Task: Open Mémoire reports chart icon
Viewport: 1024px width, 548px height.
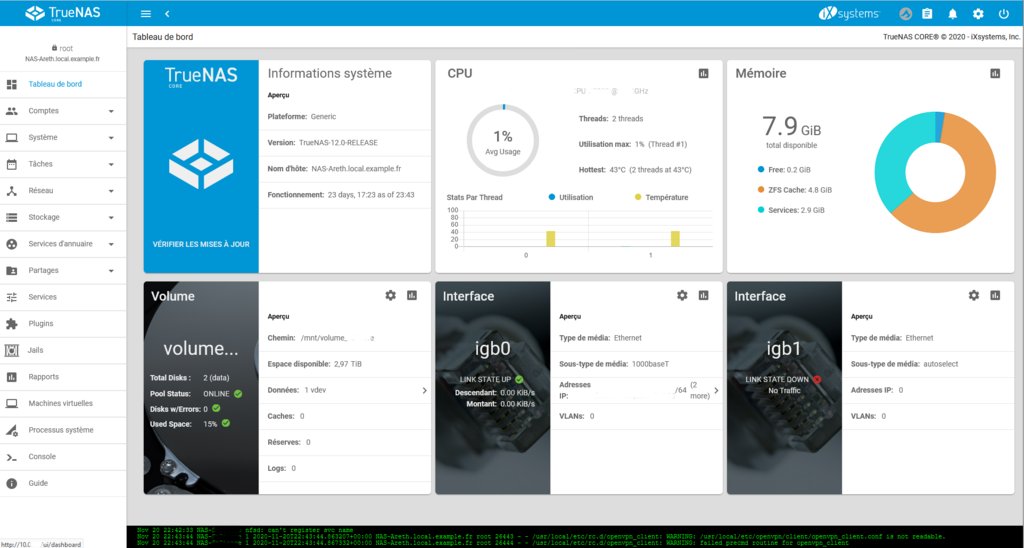Action: point(994,74)
